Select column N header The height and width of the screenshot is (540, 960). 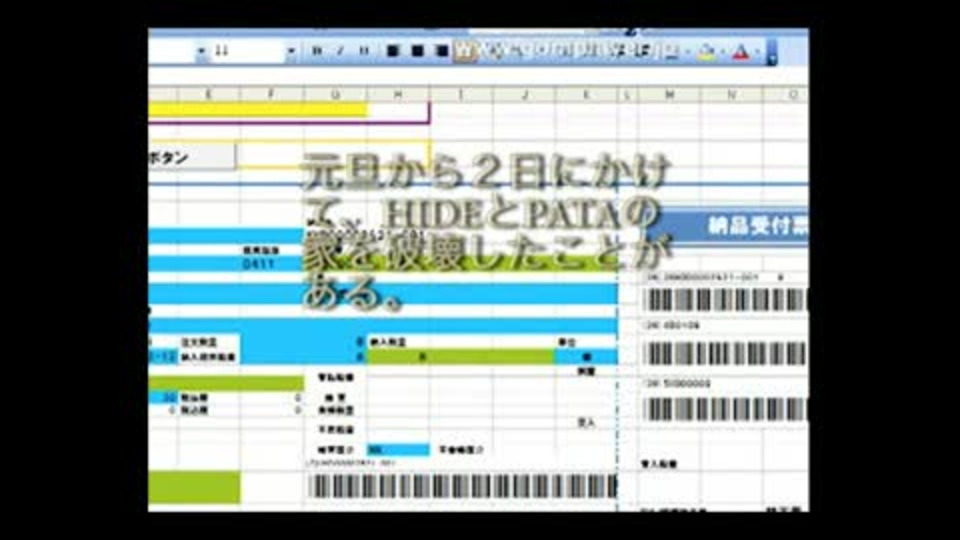(732, 94)
